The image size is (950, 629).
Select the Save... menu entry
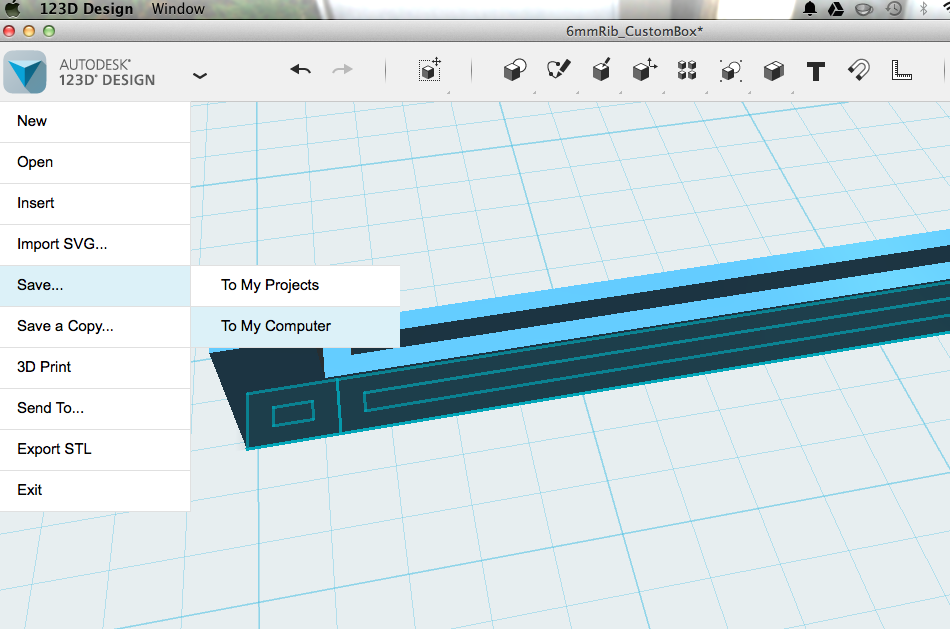coord(95,285)
